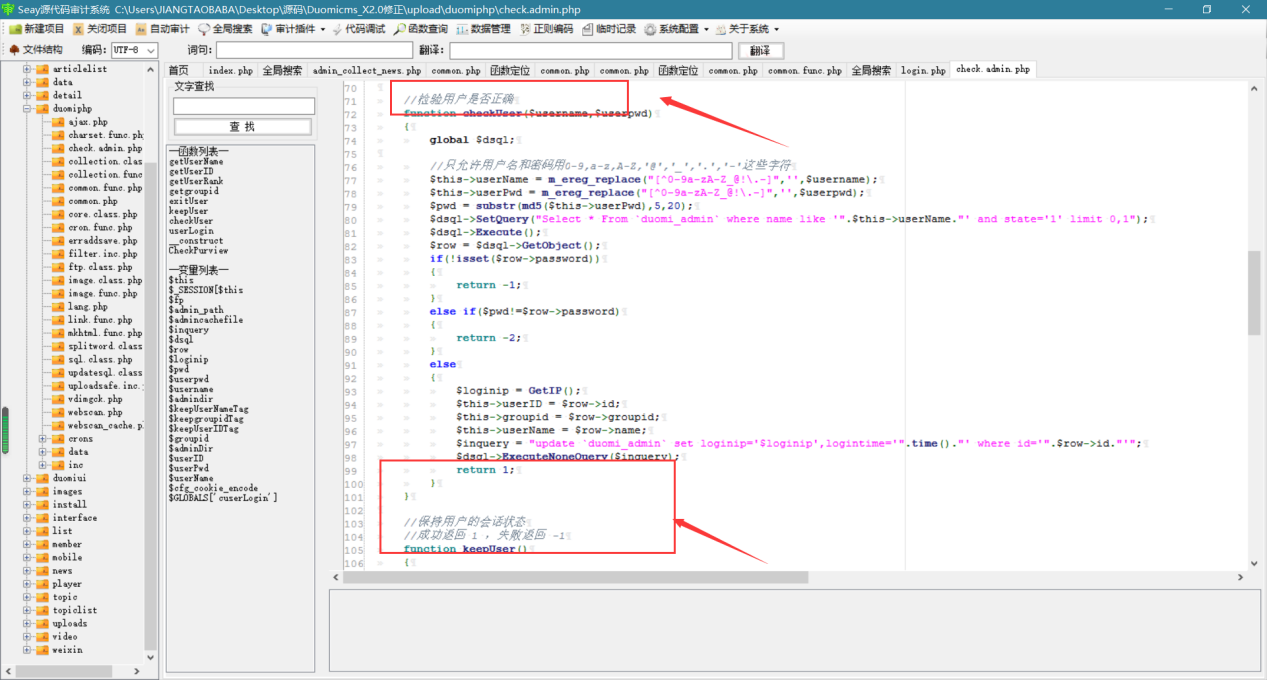Start 自动审计 from the toolbar
Screen dimensions: 1267x680
click(x=162, y=29)
